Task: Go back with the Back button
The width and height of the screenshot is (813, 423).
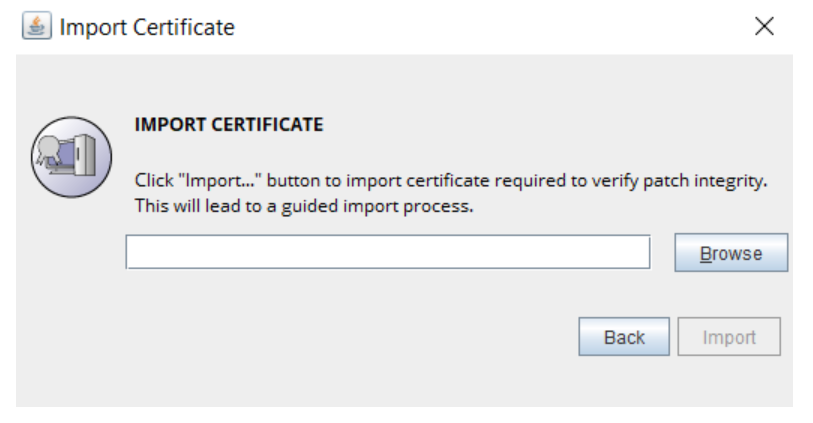Action: (624, 337)
